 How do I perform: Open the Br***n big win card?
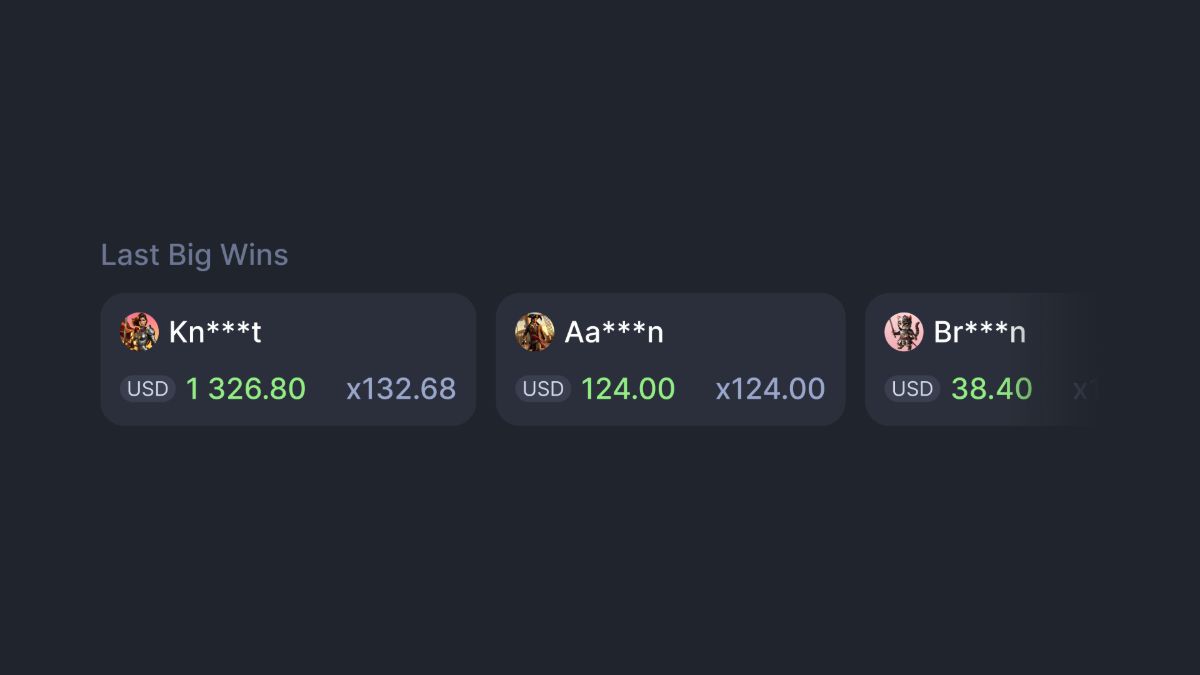[982, 359]
